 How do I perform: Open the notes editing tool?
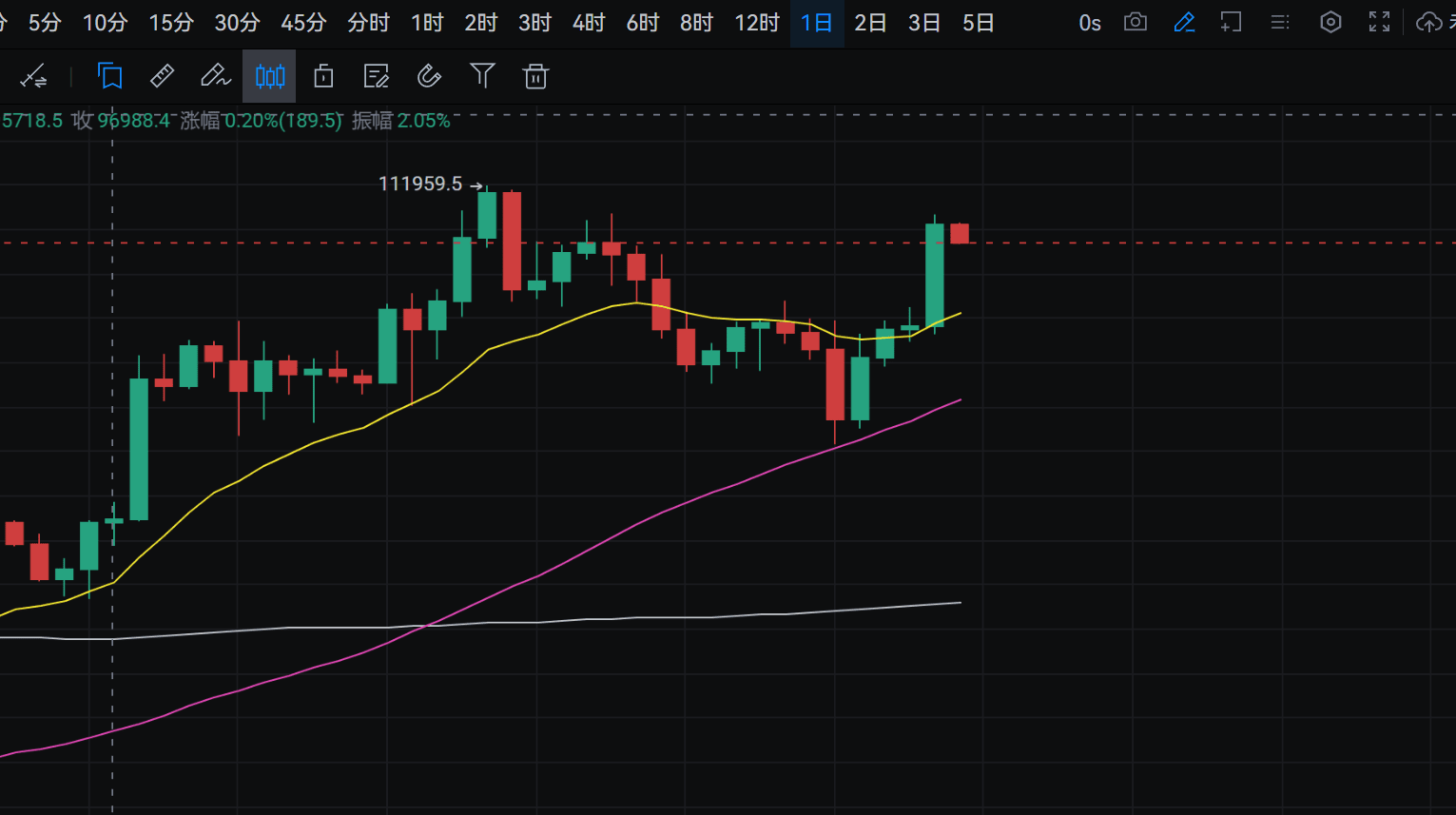pos(376,76)
